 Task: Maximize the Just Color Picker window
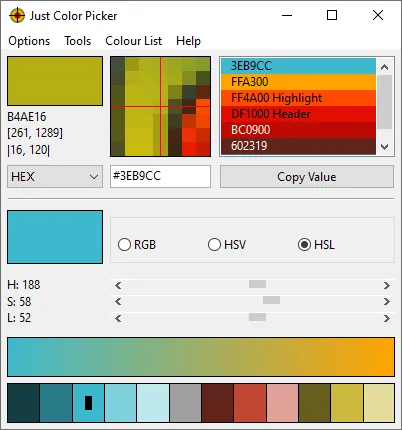[332, 15]
